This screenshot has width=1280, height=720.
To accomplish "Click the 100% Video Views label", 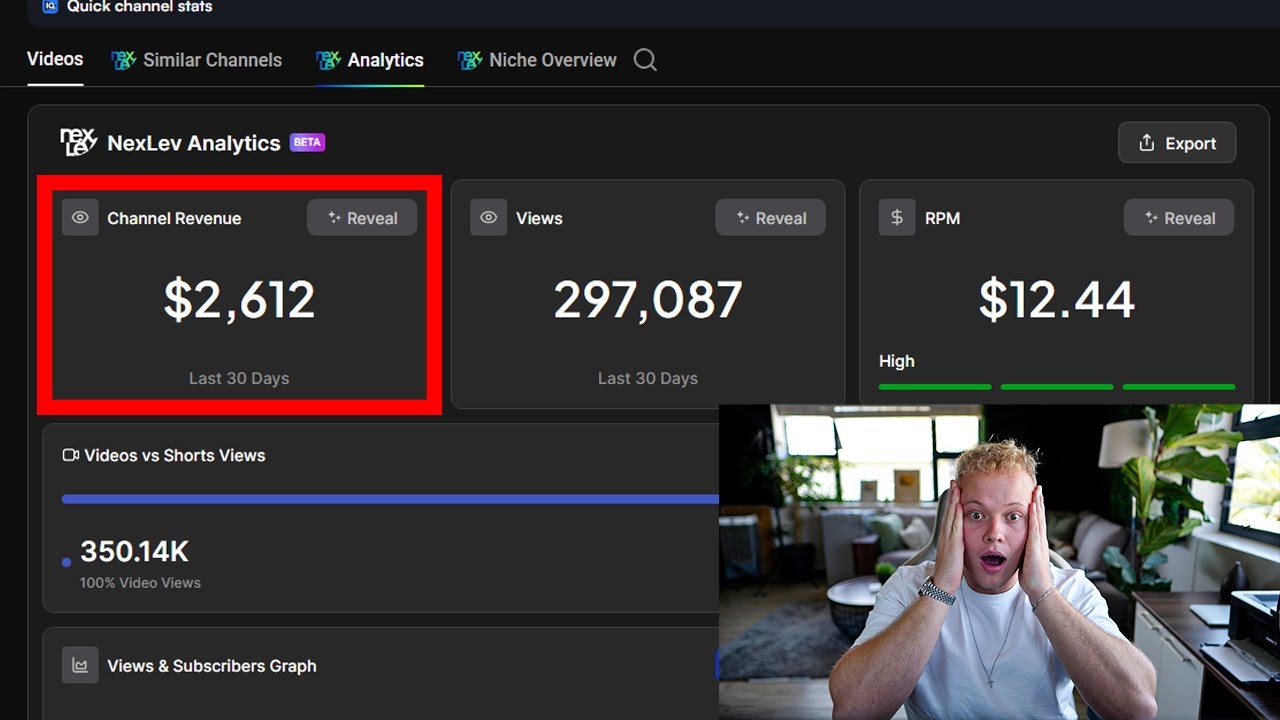I will [x=140, y=582].
